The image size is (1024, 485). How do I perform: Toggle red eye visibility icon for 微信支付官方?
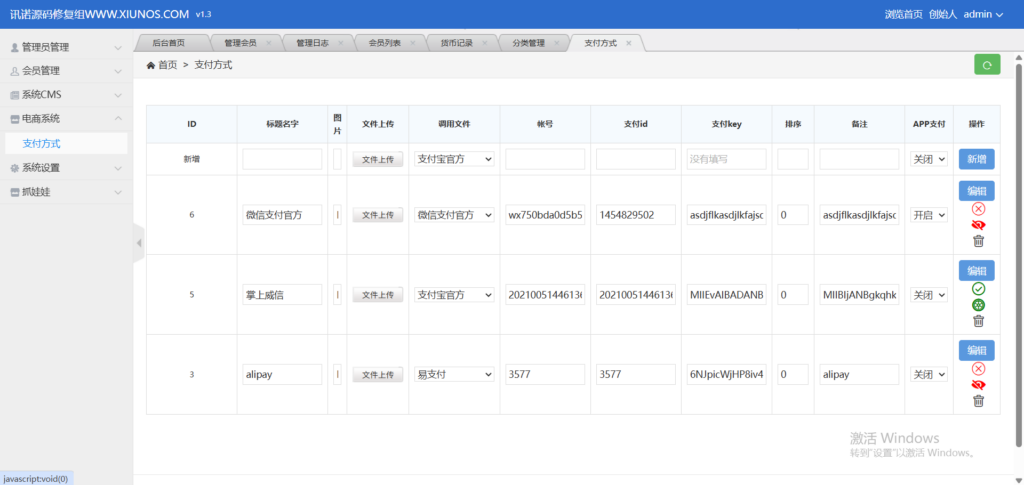click(978, 225)
